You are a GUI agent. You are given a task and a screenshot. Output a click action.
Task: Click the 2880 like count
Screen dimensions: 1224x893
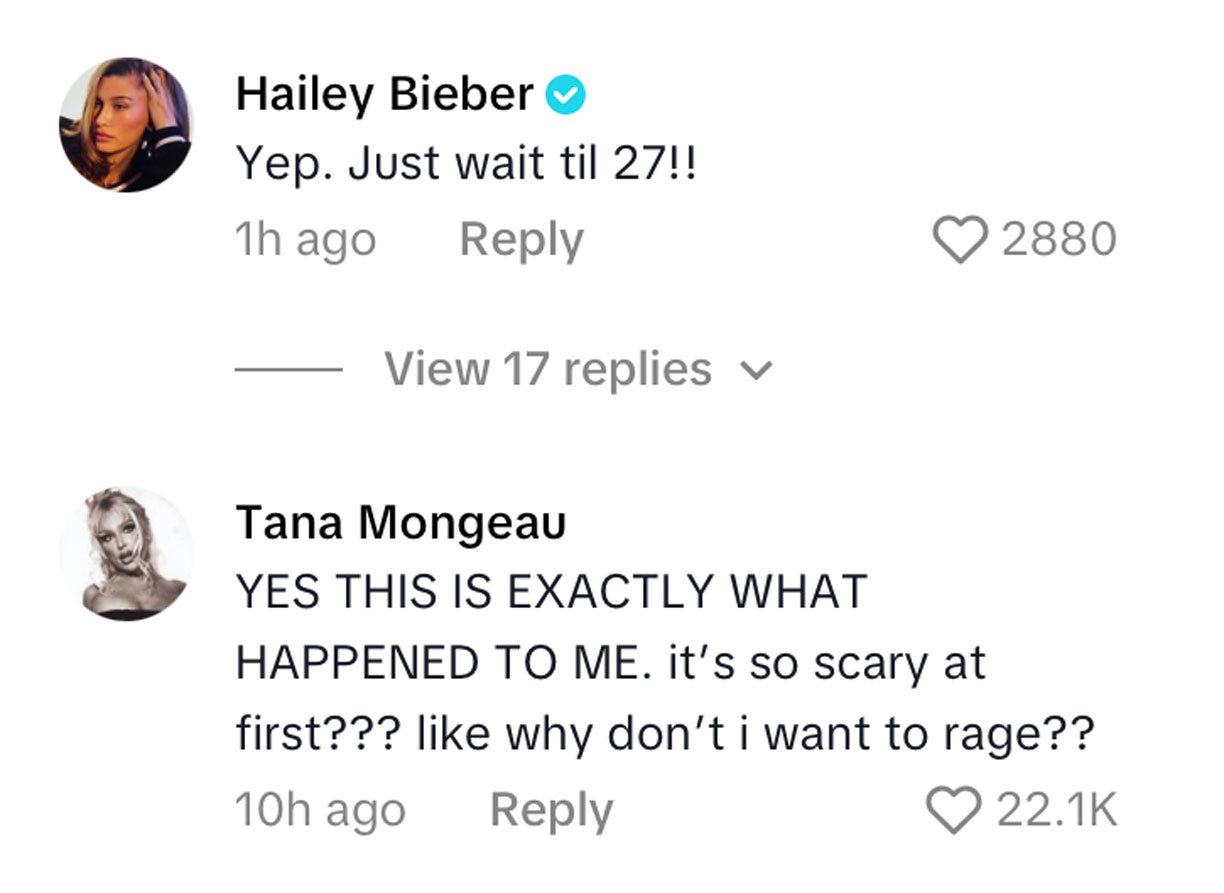tap(1060, 238)
